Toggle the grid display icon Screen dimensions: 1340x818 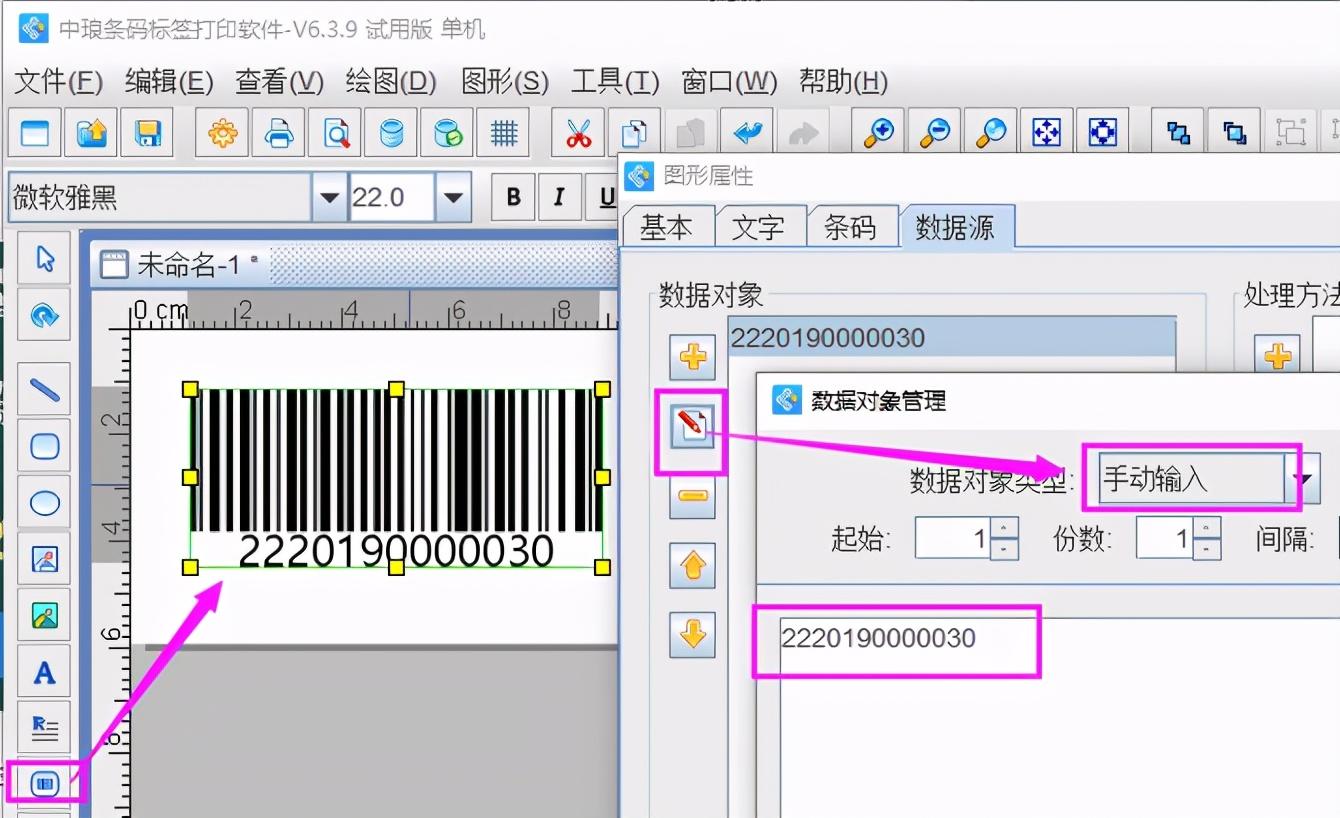503,132
